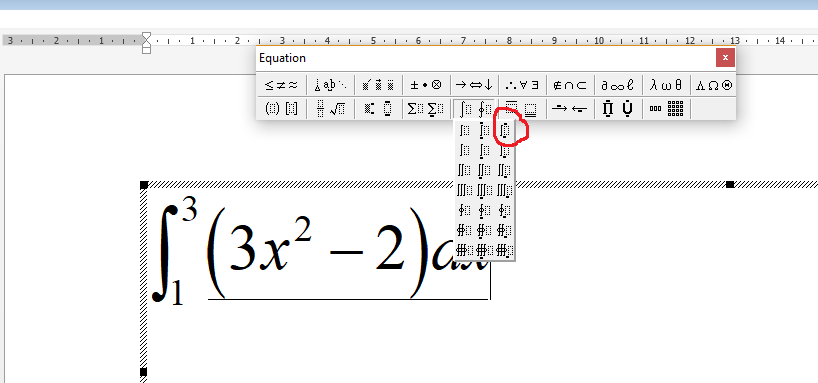Image resolution: width=818 pixels, height=383 pixels.
Task: Click the Equation toolbar title bar
Action: [x=485, y=58]
